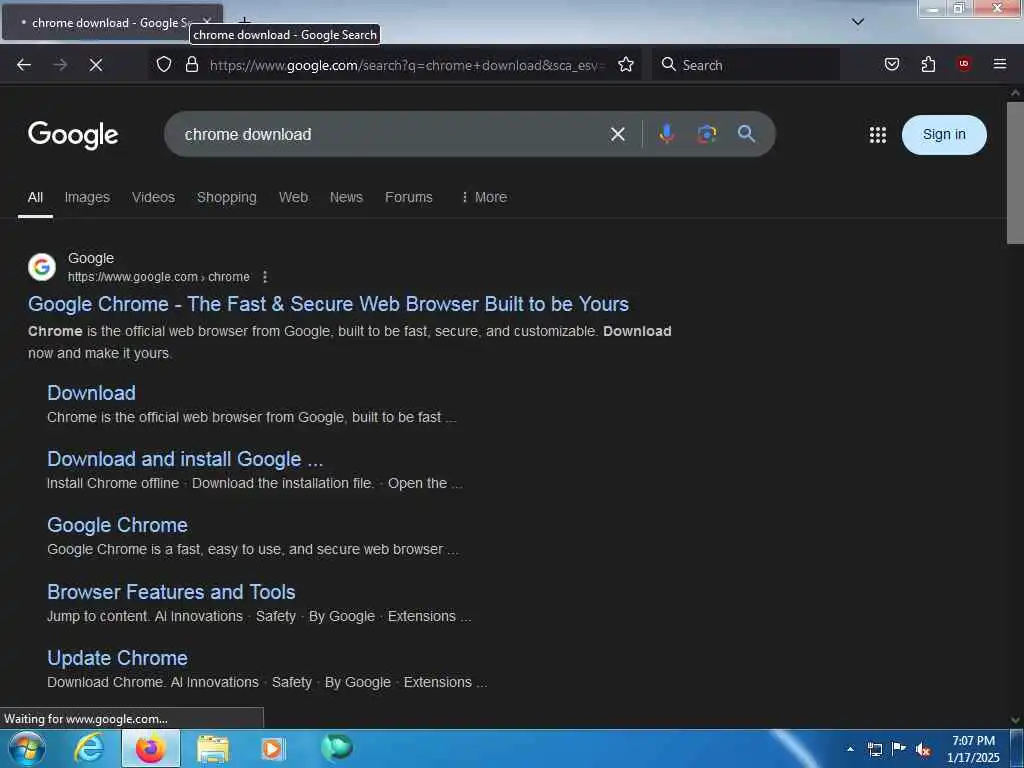Switch to the News tab

346,197
